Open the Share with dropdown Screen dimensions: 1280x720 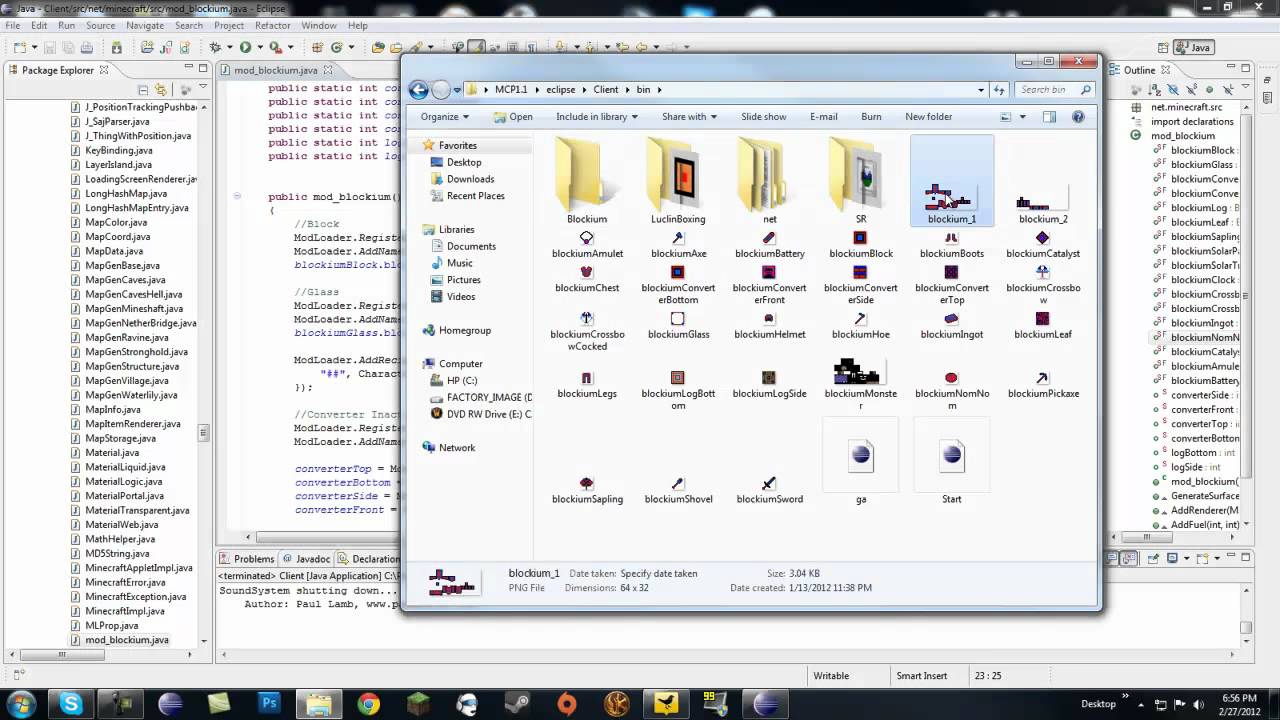[x=689, y=117]
